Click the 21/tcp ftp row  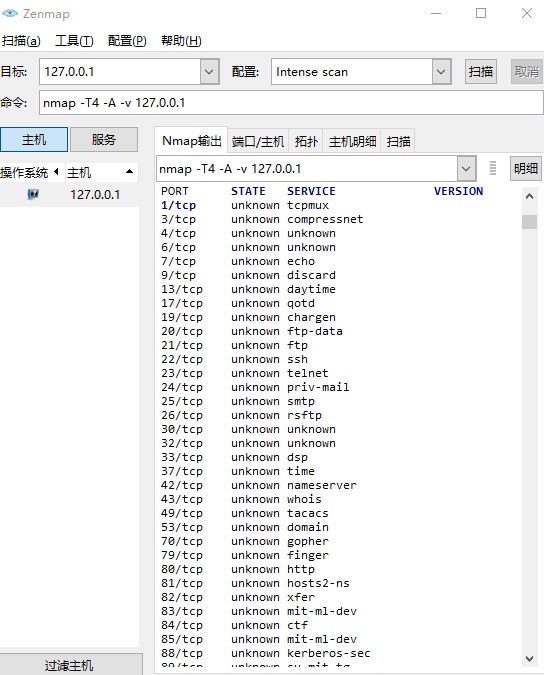point(235,345)
